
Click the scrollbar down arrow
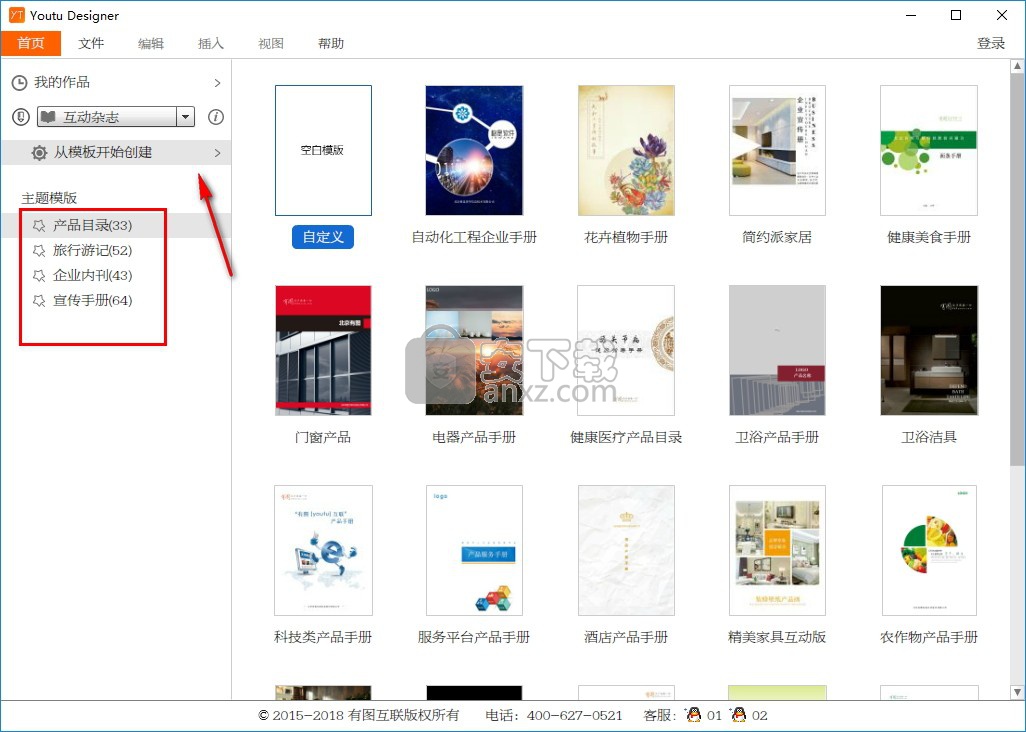tap(1017, 691)
